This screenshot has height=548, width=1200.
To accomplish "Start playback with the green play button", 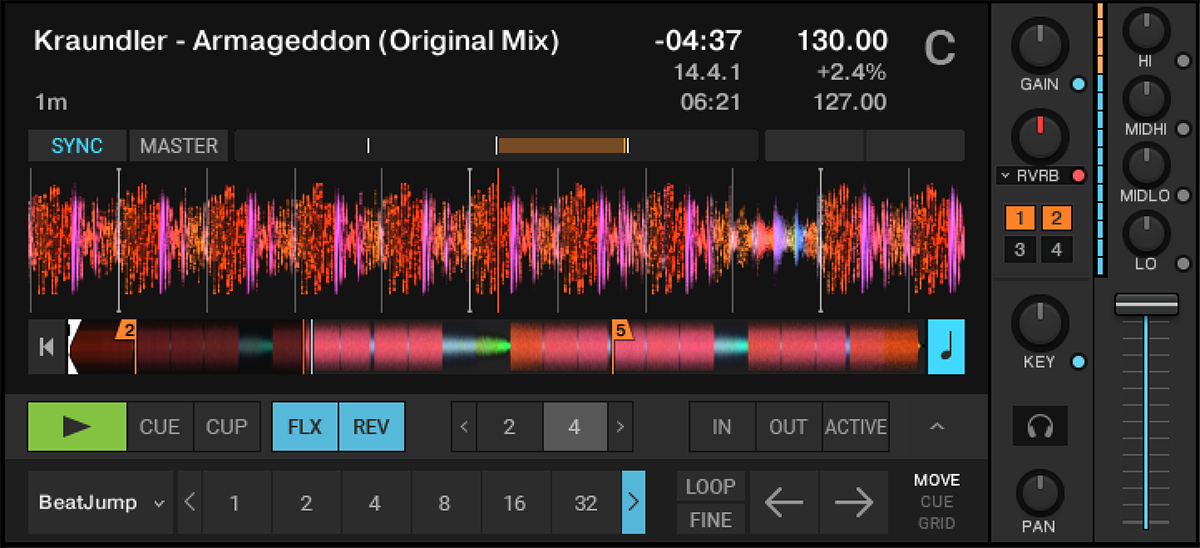I will point(77,427).
